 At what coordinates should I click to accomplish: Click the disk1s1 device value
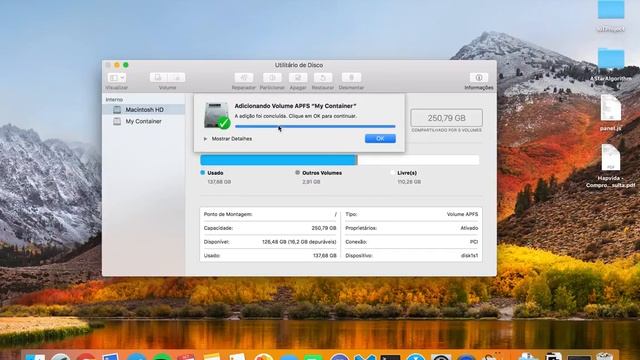click(x=469, y=256)
